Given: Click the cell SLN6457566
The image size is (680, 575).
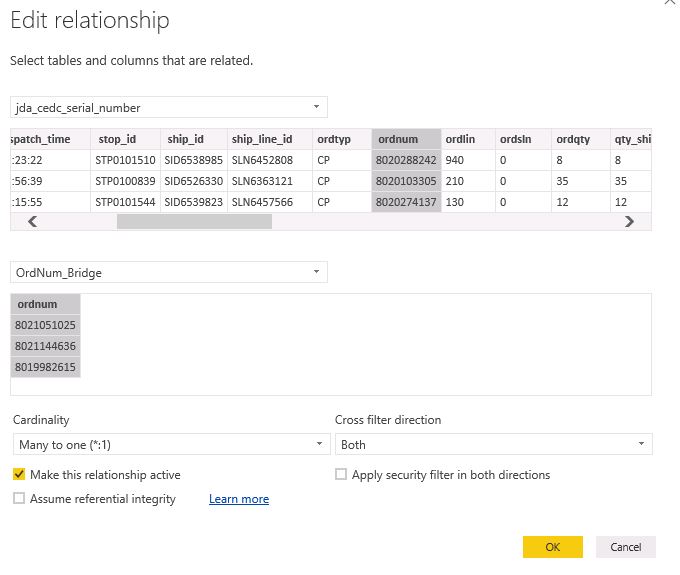Looking at the screenshot, I should [270, 202].
